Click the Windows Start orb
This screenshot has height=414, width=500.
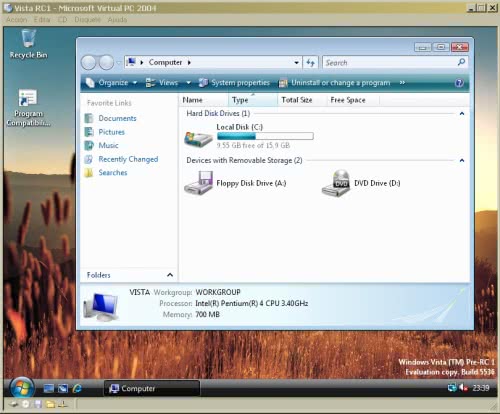[x=22, y=388]
